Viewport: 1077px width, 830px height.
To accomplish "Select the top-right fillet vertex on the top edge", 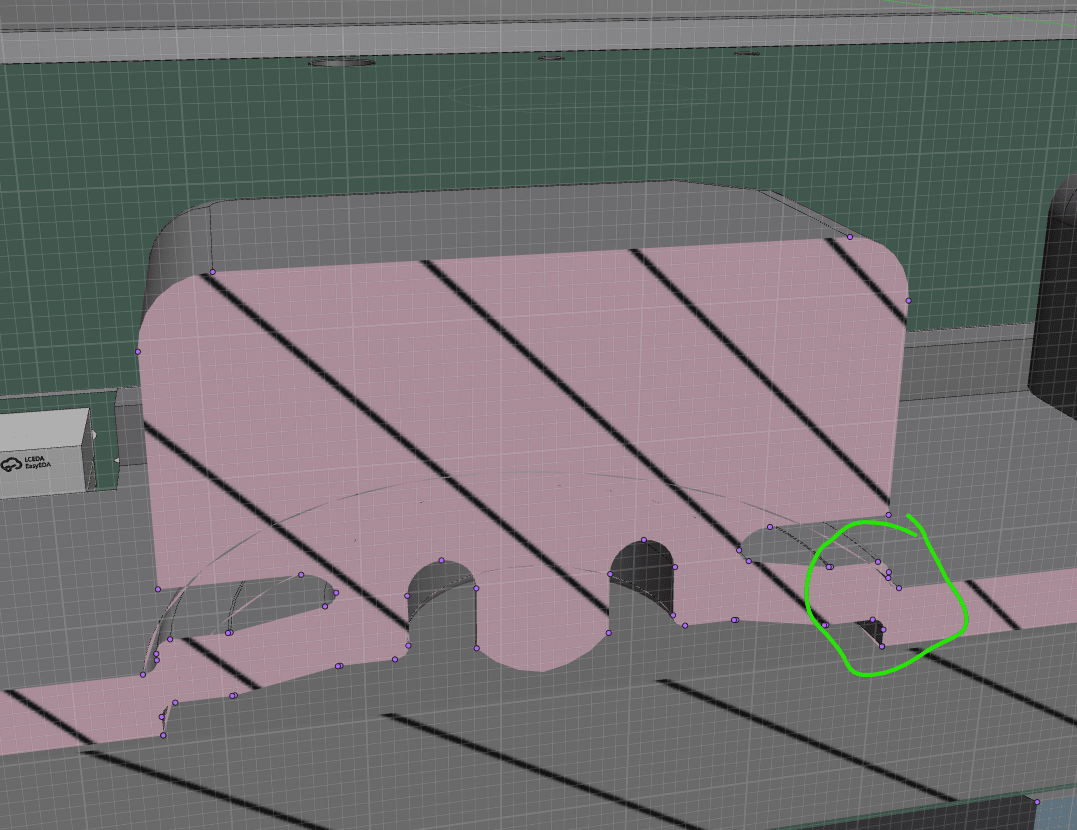I will coord(850,237).
